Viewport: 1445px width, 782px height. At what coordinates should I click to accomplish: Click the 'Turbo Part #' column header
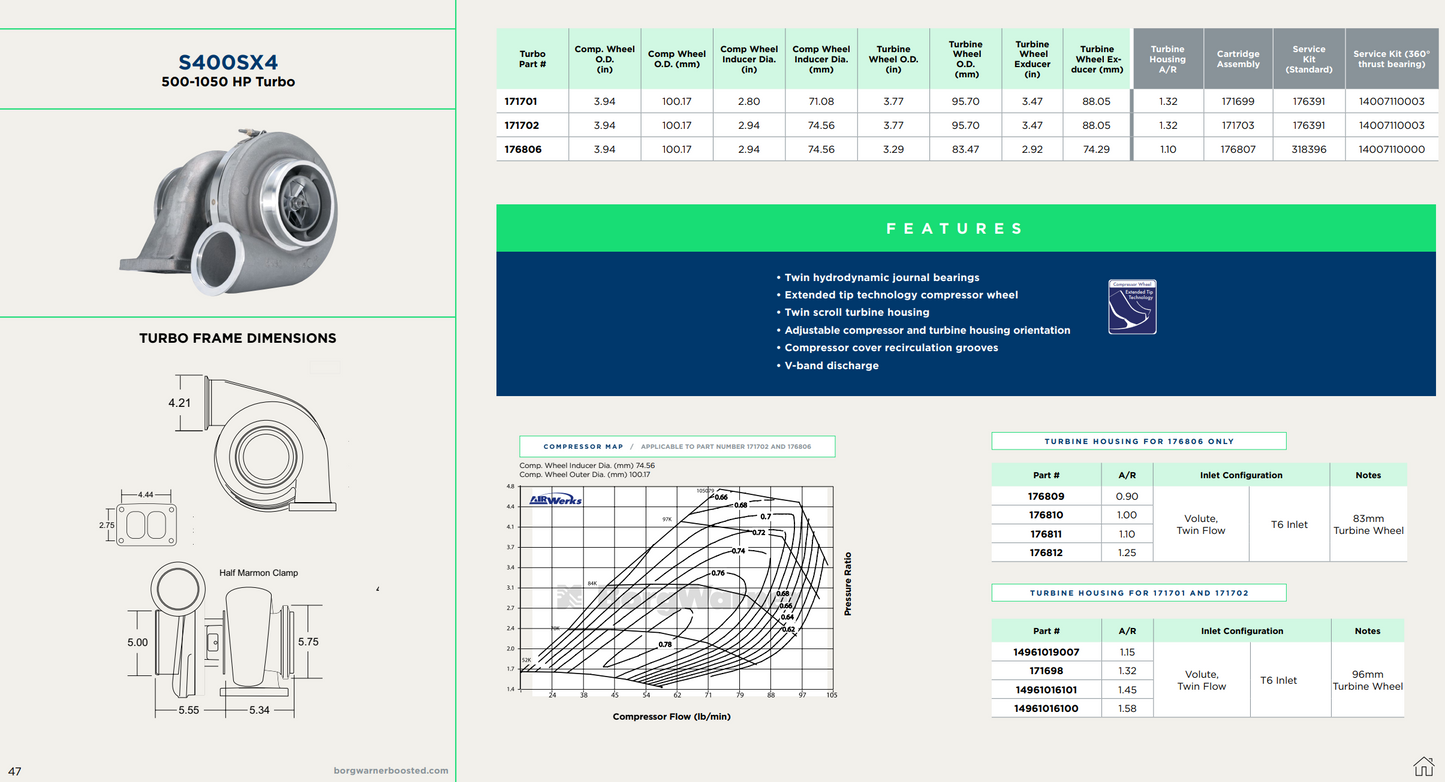(x=533, y=59)
